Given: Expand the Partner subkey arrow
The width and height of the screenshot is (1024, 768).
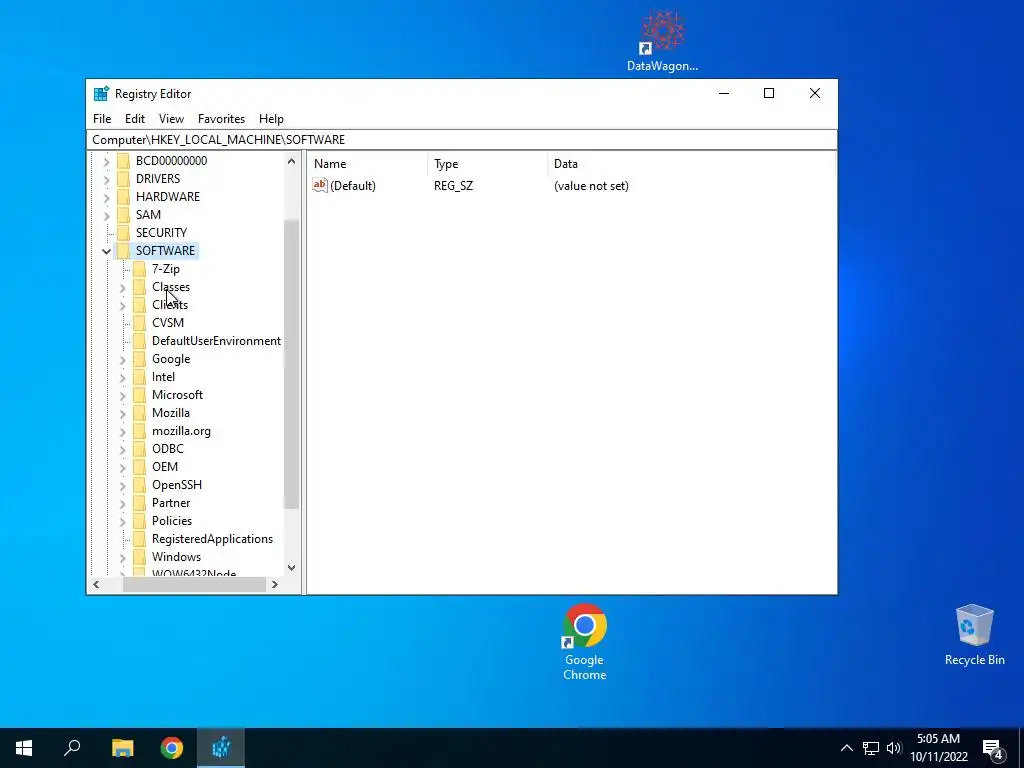Looking at the screenshot, I should pos(122,503).
